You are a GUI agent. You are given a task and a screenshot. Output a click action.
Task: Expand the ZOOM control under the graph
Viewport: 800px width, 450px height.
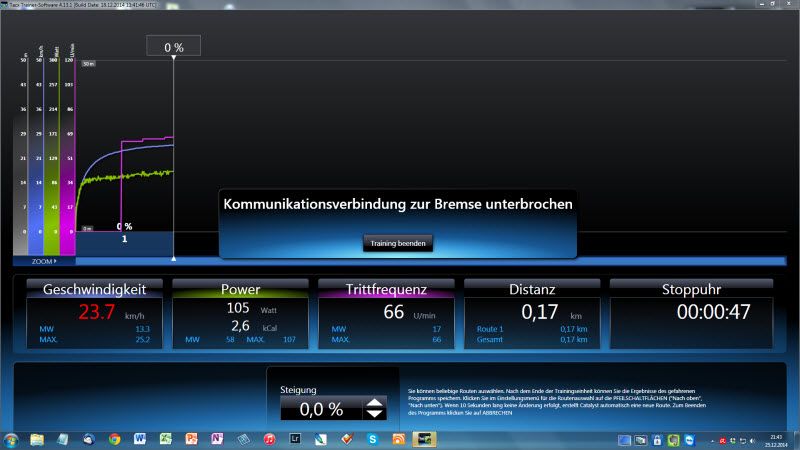44,261
